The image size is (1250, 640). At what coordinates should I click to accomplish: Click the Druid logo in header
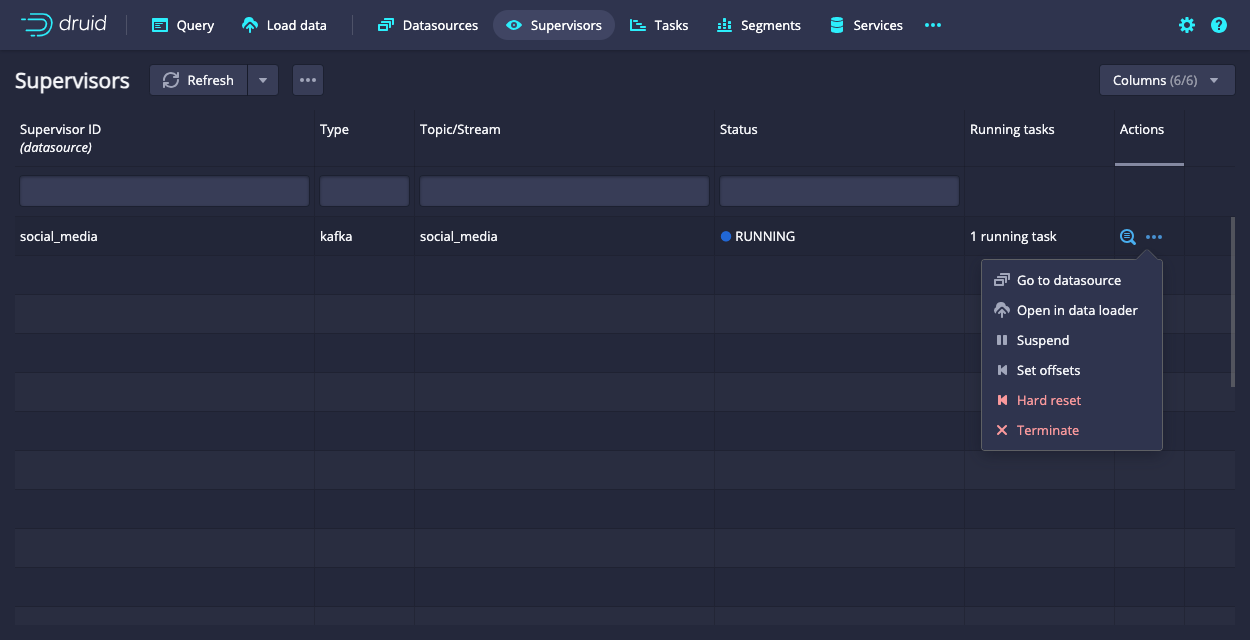click(64, 25)
